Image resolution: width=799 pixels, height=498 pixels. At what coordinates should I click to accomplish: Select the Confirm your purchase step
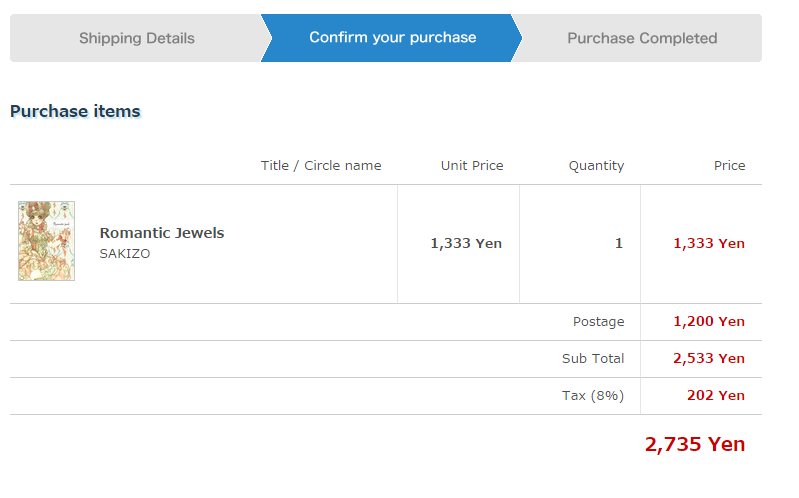point(392,38)
